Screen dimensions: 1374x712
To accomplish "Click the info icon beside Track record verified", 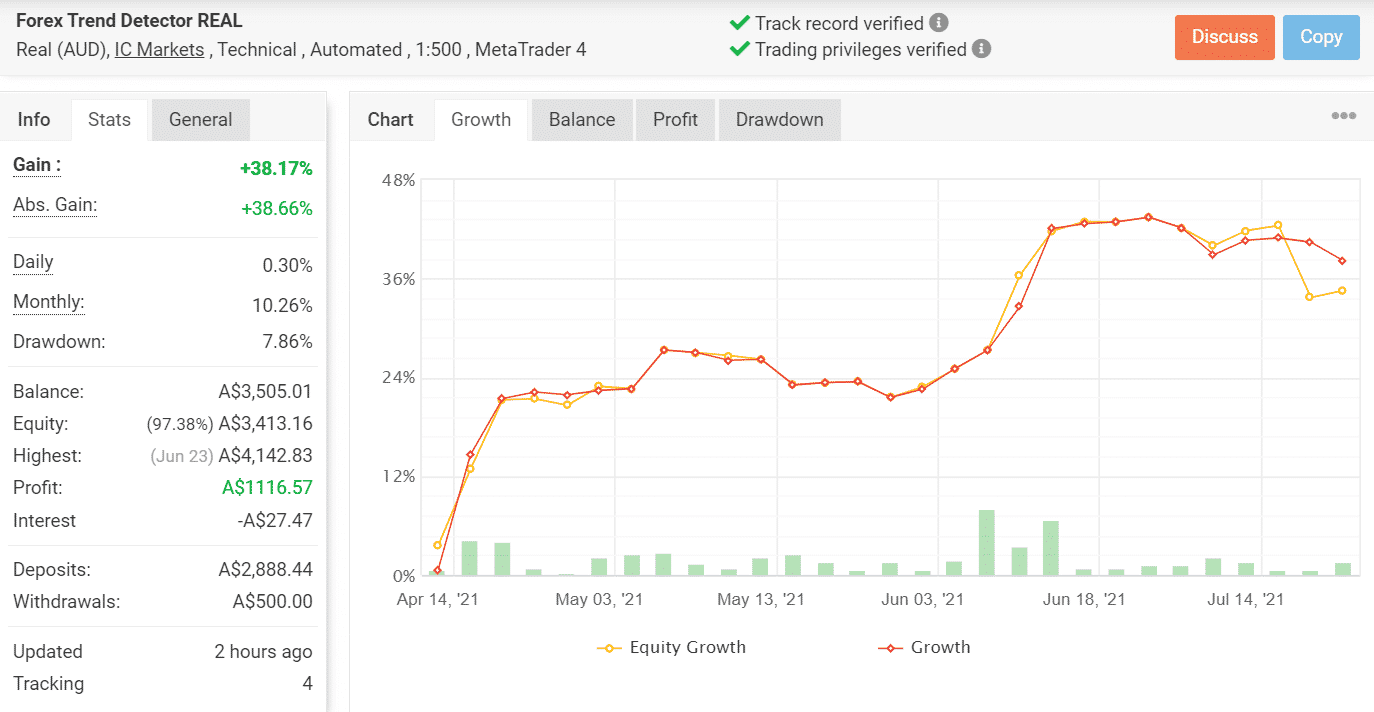I will click(938, 22).
